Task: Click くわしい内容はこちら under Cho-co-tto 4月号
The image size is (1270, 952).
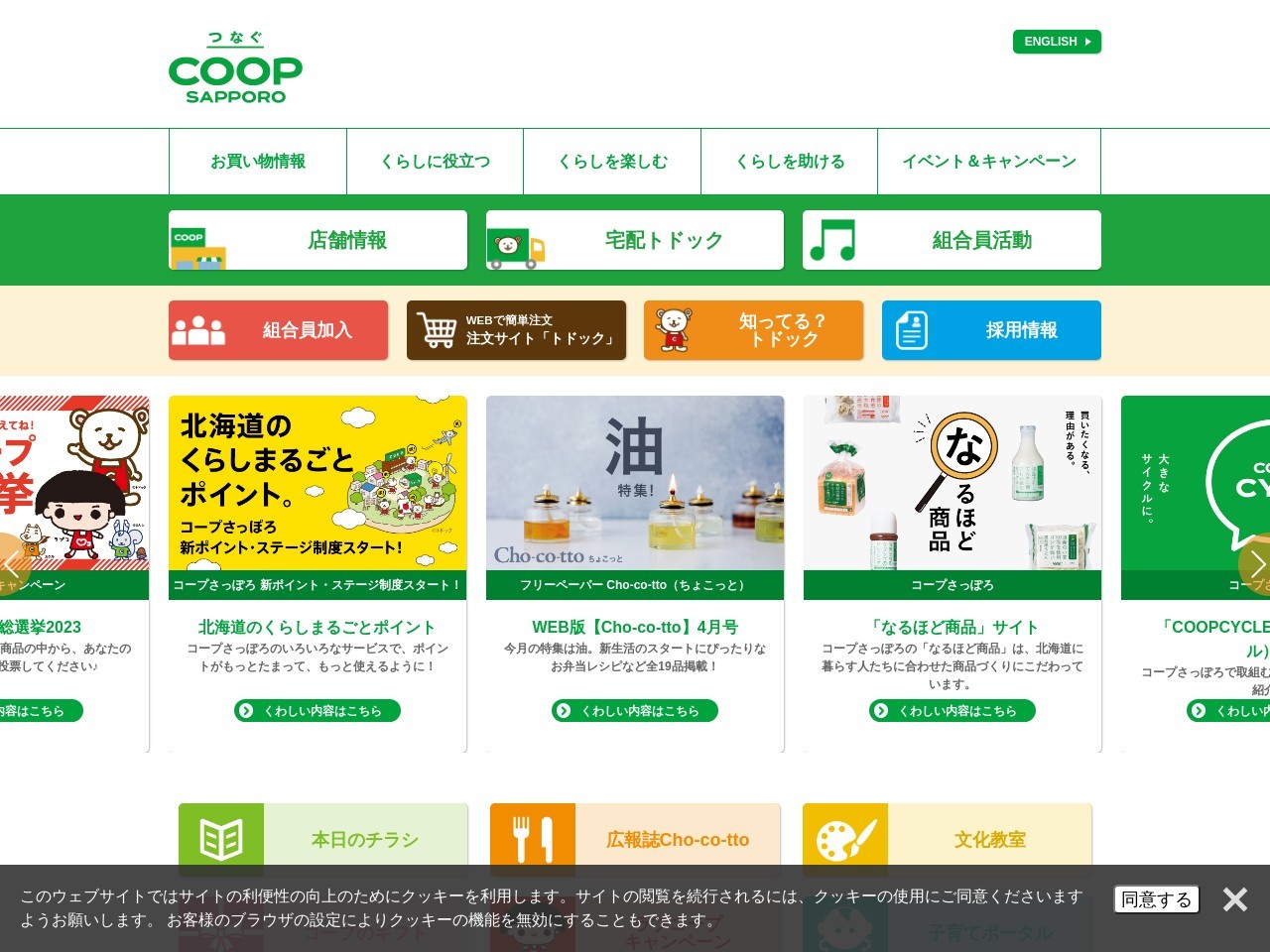Action: [635, 711]
